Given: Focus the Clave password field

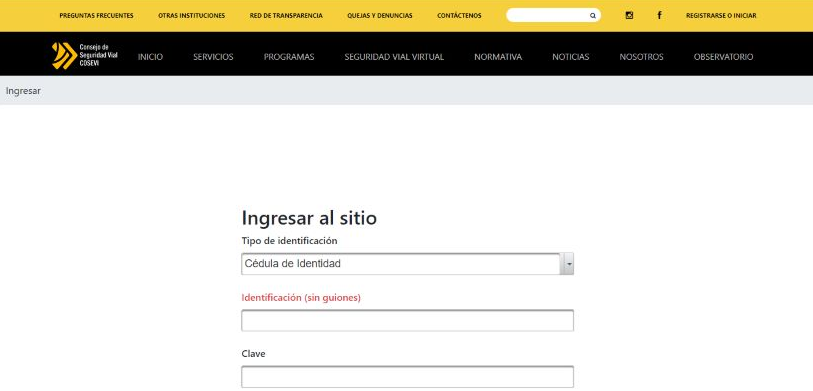Looking at the screenshot, I should (408, 377).
